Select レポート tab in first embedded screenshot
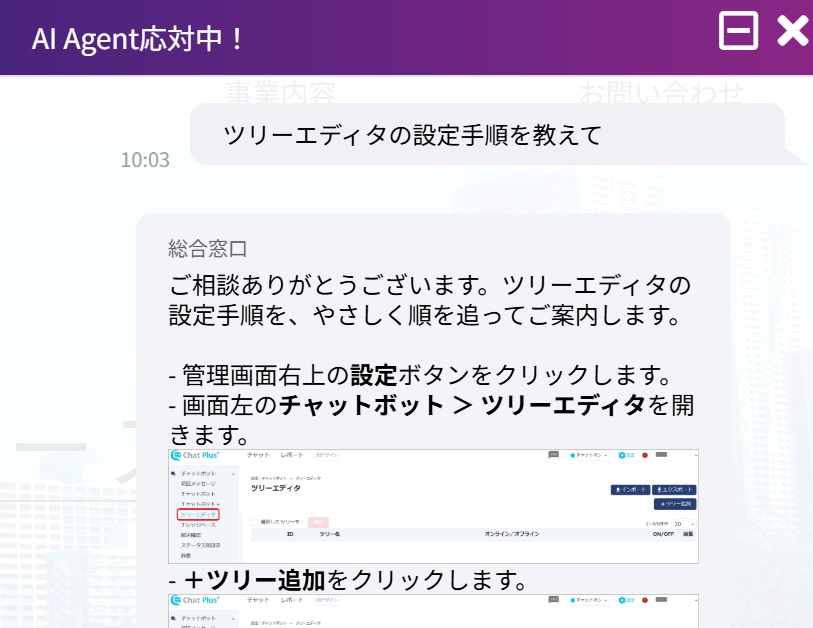The width and height of the screenshot is (813, 628). pyautogui.click(x=292, y=455)
